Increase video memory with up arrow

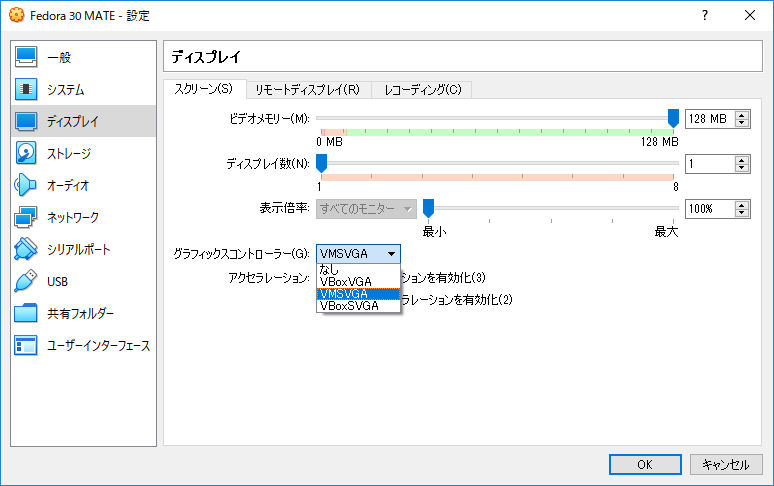tap(741, 115)
